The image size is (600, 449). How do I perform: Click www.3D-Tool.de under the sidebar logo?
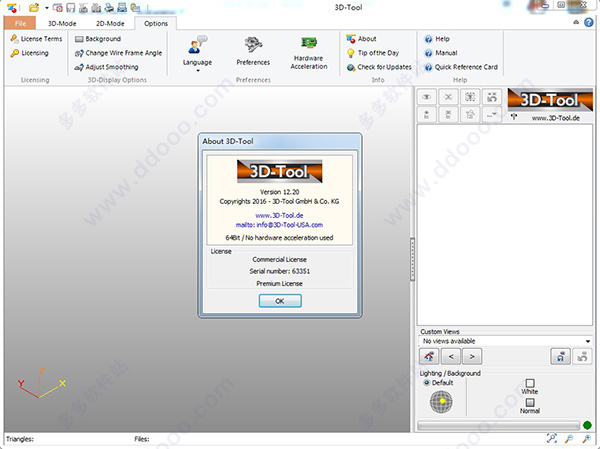(x=556, y=118)
